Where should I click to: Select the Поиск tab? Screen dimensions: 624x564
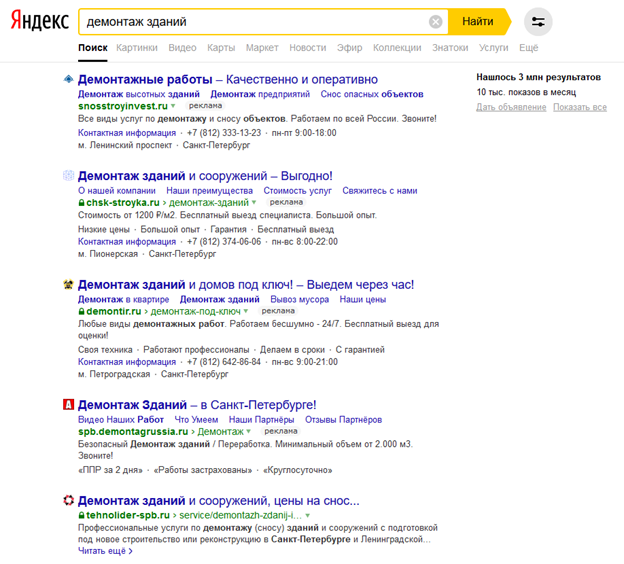93,48
